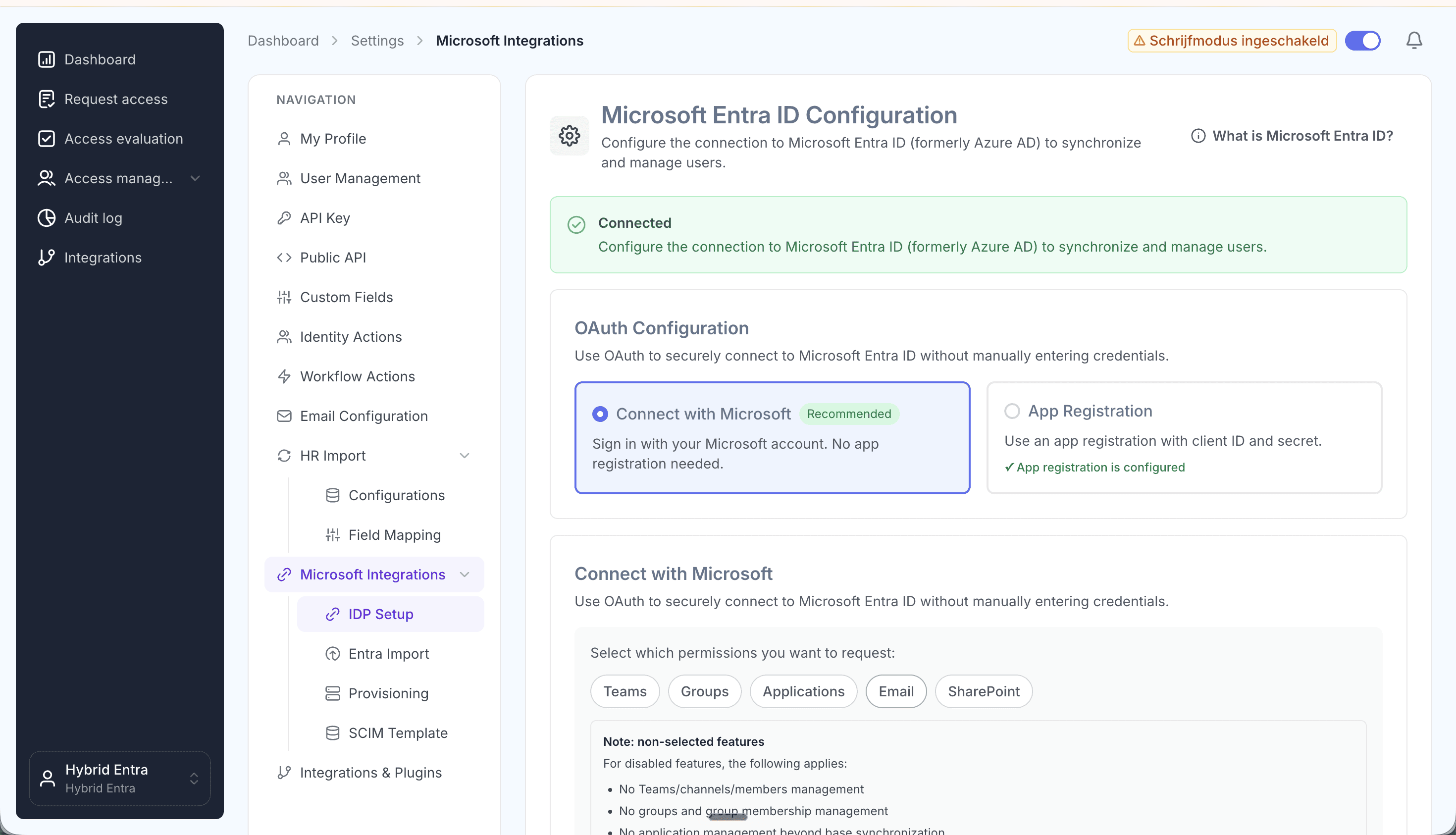Image resolution: width=1456 pixels, height=835 pixels.
Task: Click the SCIM Template database icon
Action: point(333,732)
